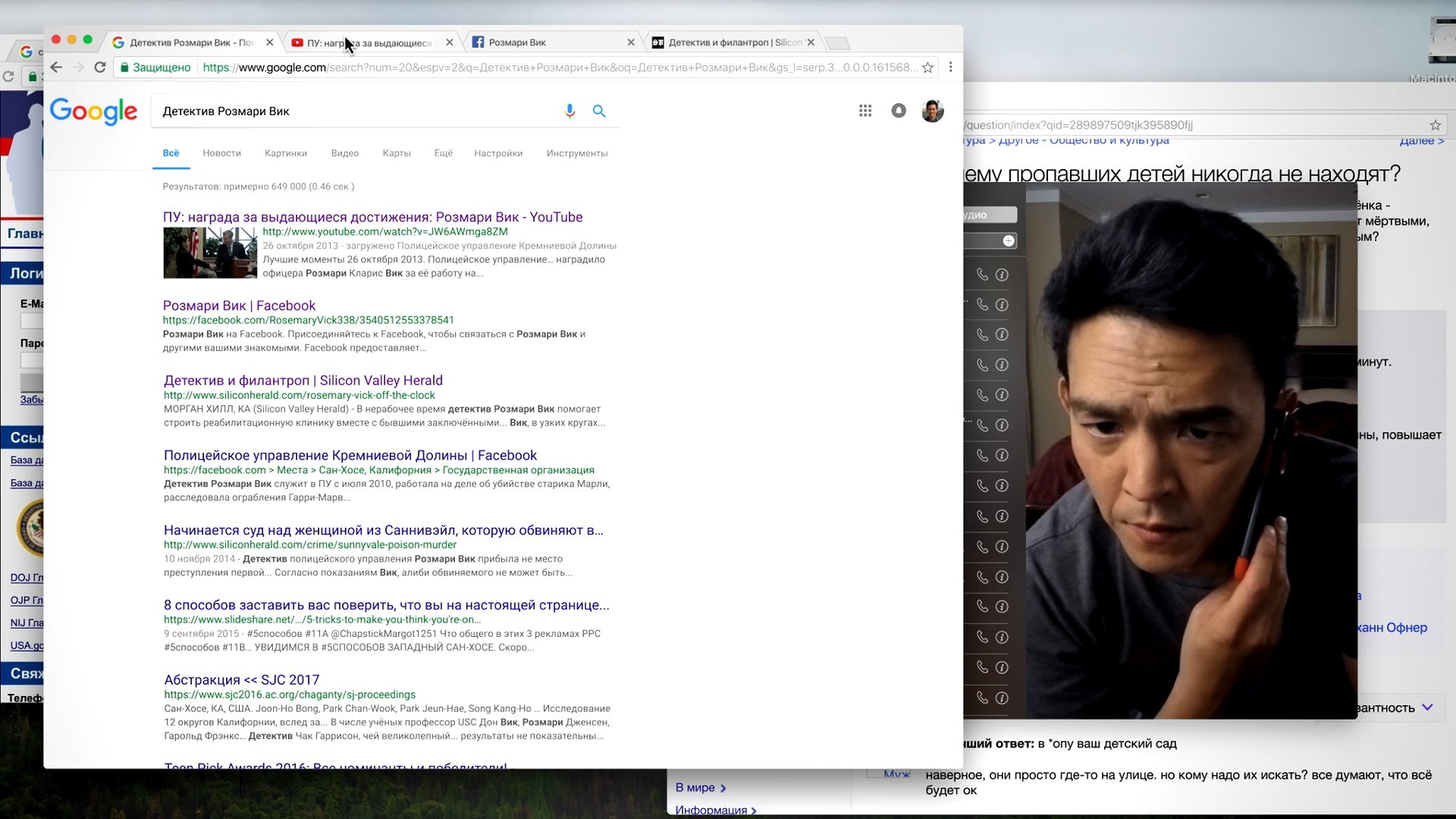Toggle the white switch in call panel

pos(1008,241)
